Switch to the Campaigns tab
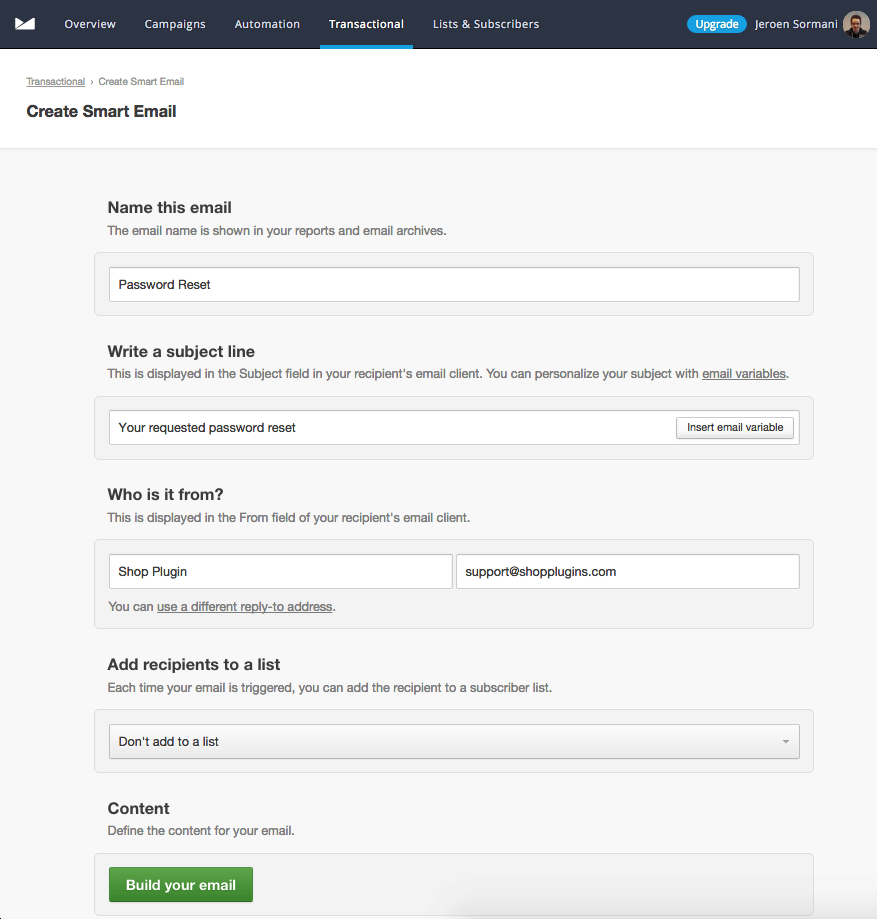Screen dimensions: 877x919 tap(175, 24)
